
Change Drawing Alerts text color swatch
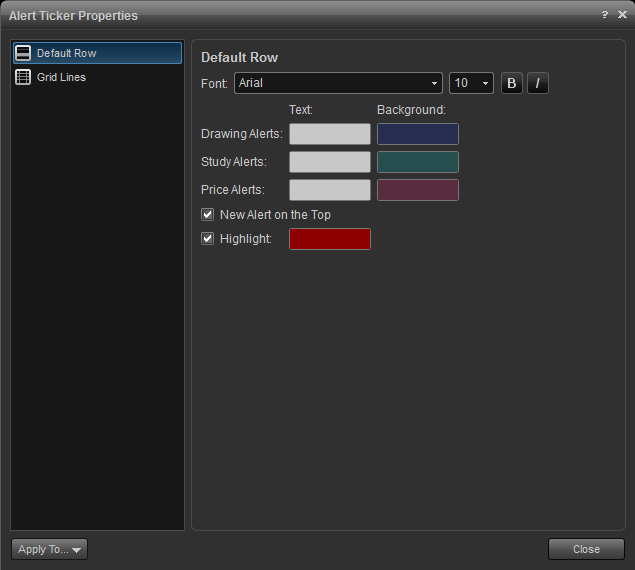coord(330,134)
